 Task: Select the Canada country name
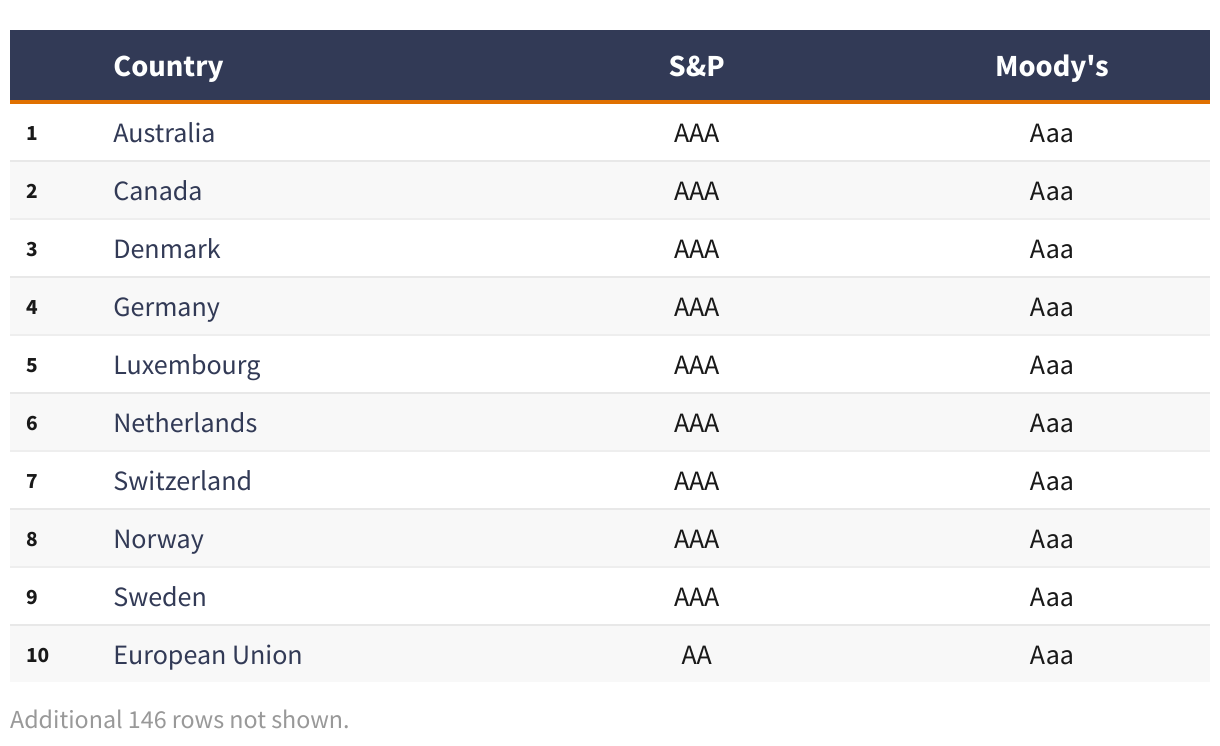158,191
